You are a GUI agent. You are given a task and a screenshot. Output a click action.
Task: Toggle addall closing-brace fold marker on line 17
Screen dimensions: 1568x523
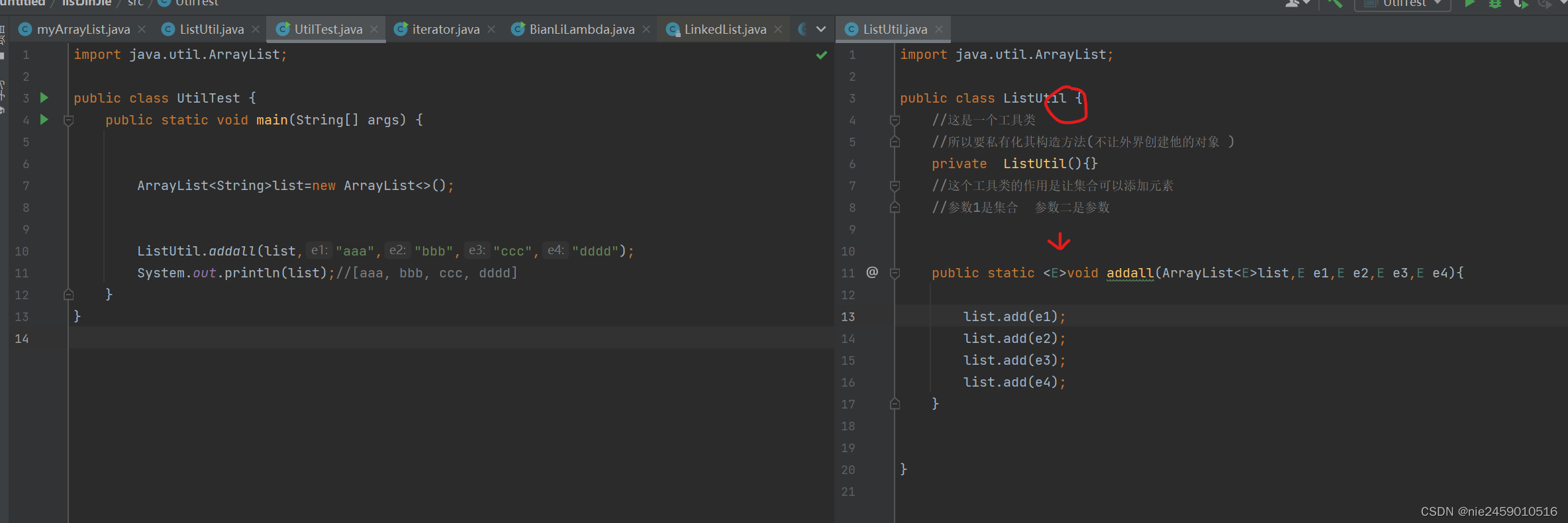[895, 404]
